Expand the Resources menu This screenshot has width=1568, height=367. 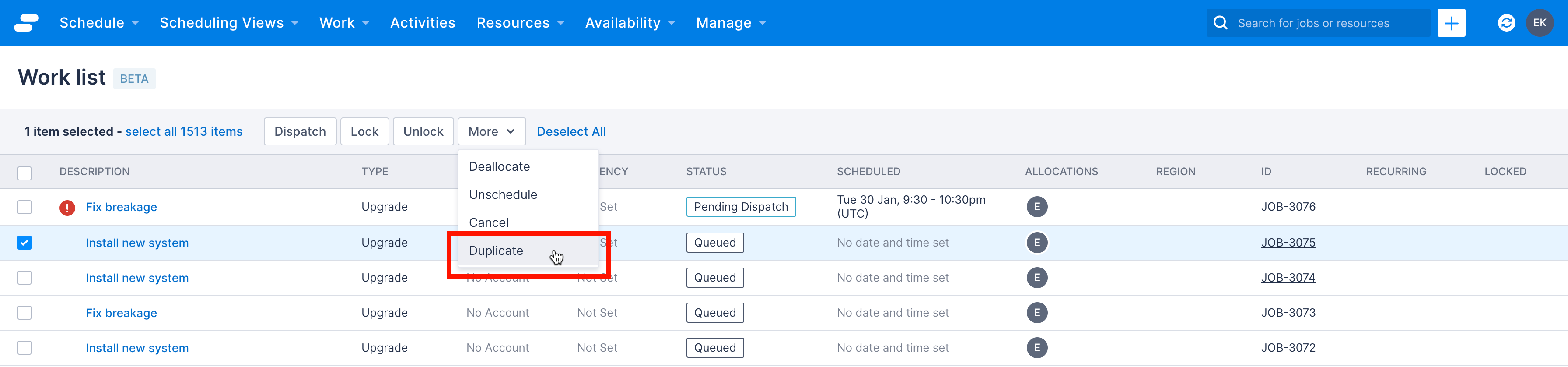[x=520, y=23]
